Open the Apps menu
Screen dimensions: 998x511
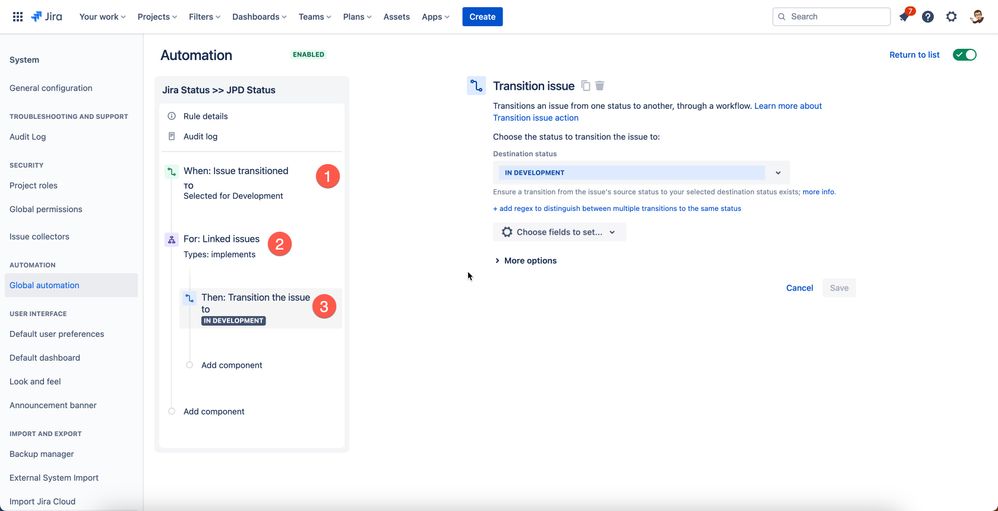pos(435,17)
